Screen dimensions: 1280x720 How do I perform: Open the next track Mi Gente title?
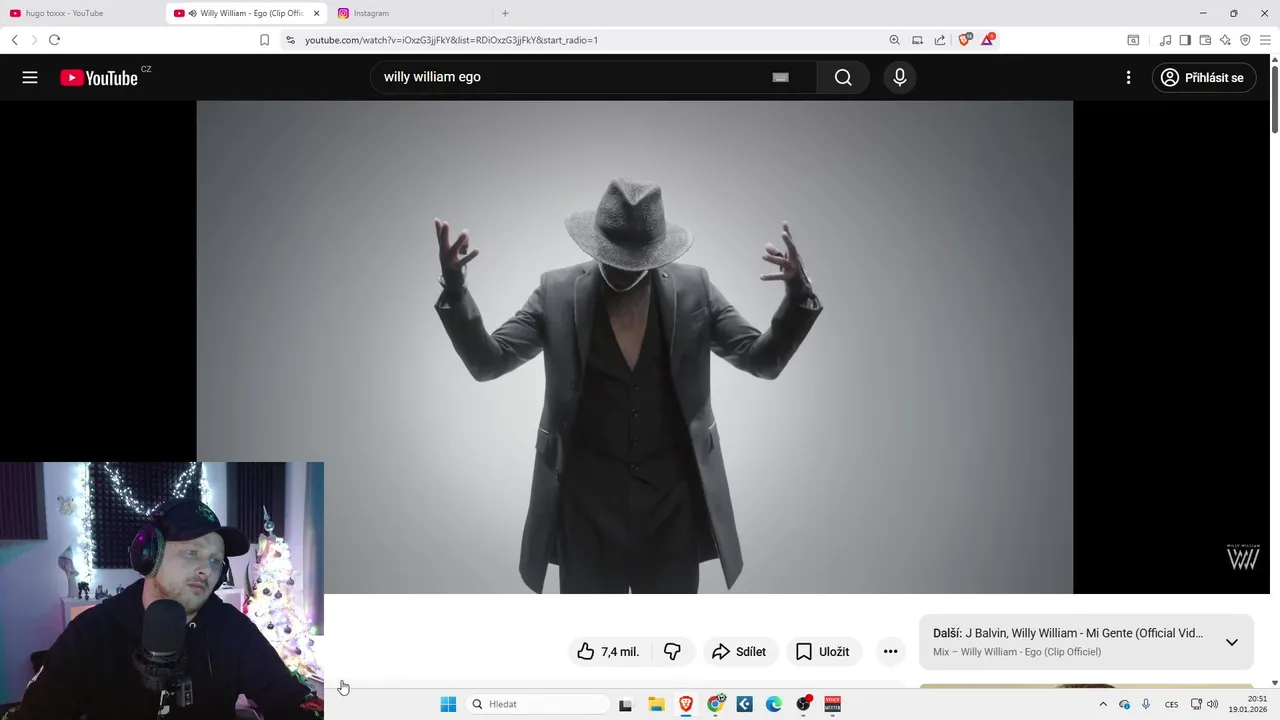(1068, 633)
